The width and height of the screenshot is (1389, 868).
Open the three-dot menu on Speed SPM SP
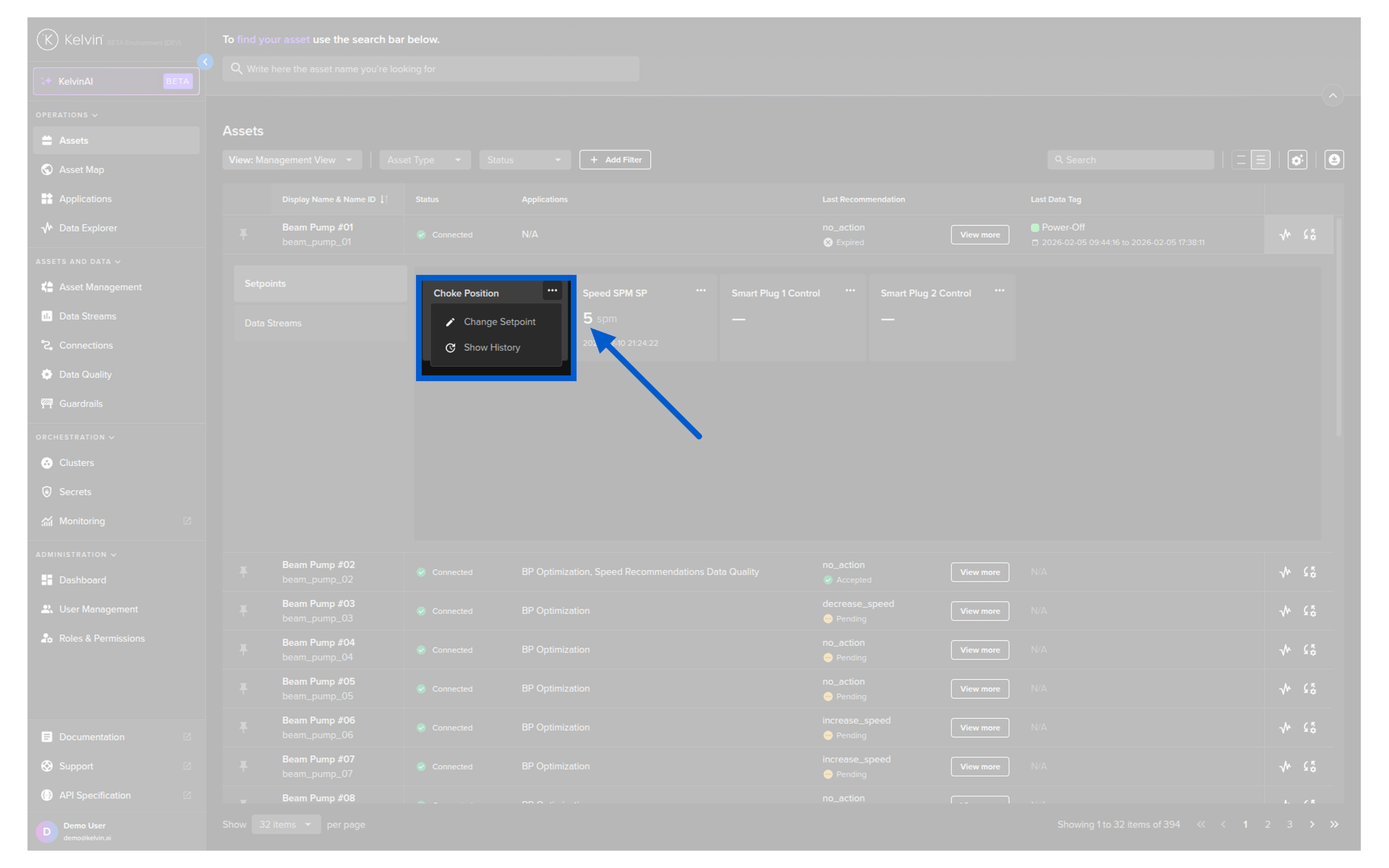click(700, 291)
